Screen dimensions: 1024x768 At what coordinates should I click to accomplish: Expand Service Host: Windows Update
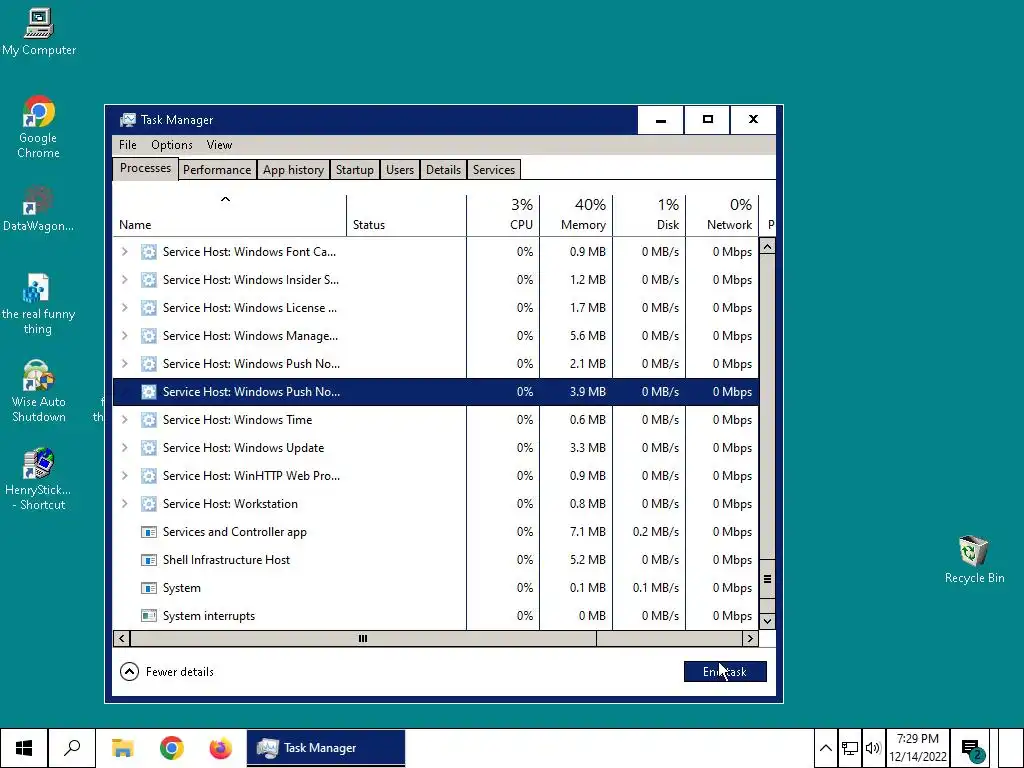tap(125, 448)
